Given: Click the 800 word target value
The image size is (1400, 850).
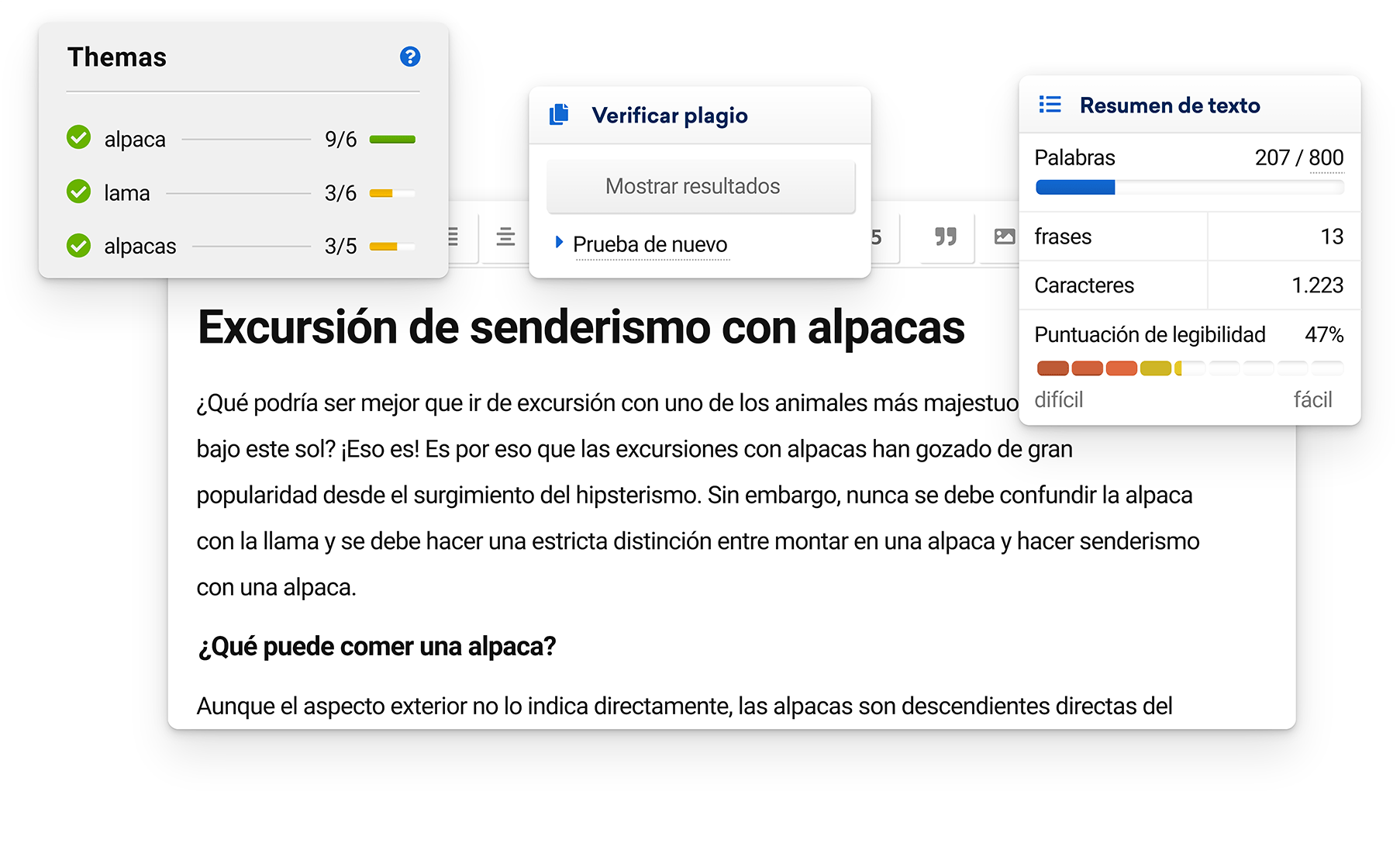Looking at the screenshot, I should (x=1326, y=158).
